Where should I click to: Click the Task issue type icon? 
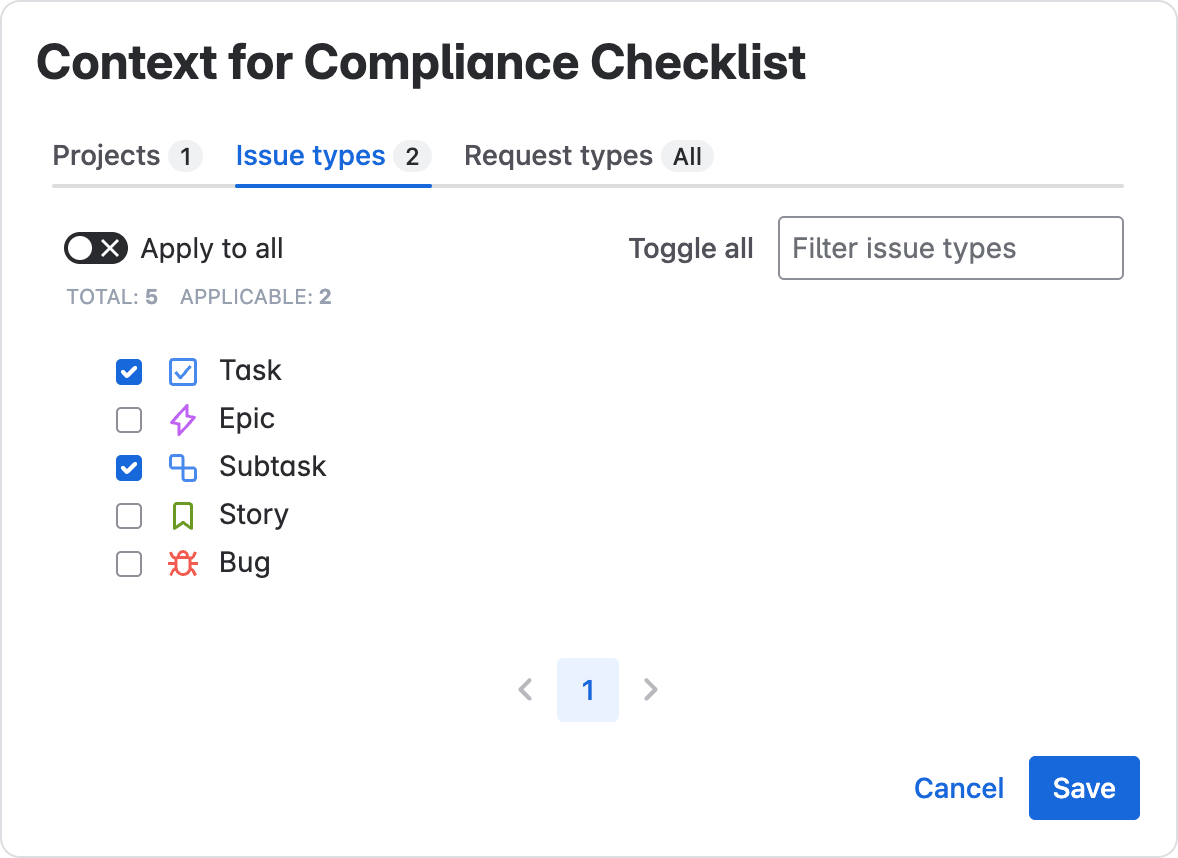[x=183, y=372]
